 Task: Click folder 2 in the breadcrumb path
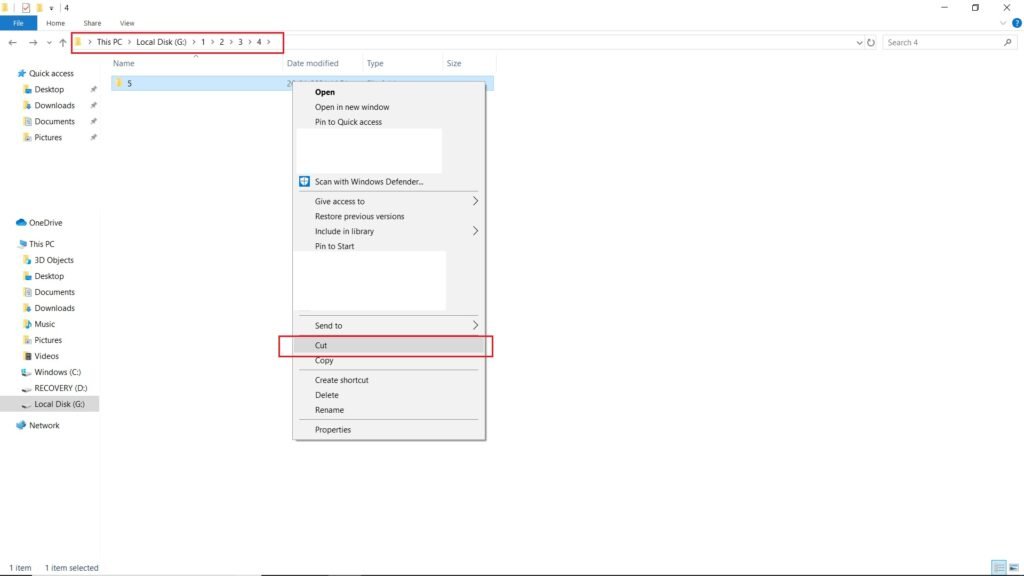[221, 42]
